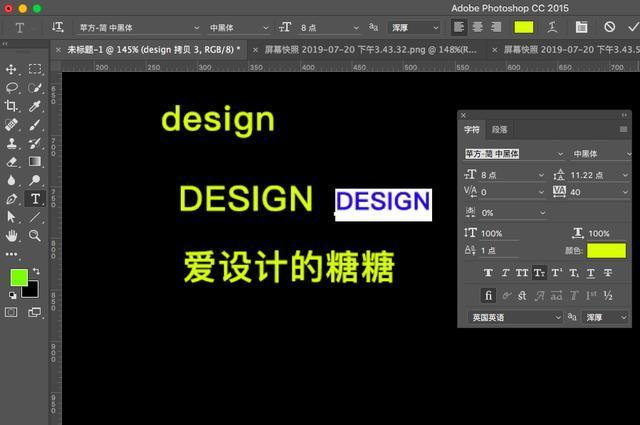Open Character panel font family dropdown
The image size is (640, 425).
pyautogui.click(x=560, y=154)
